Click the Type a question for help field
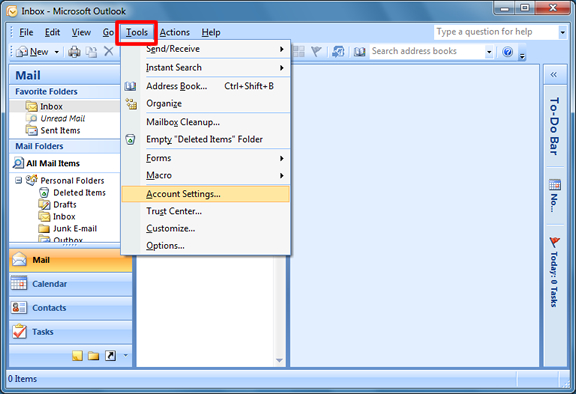 [496, 32]
